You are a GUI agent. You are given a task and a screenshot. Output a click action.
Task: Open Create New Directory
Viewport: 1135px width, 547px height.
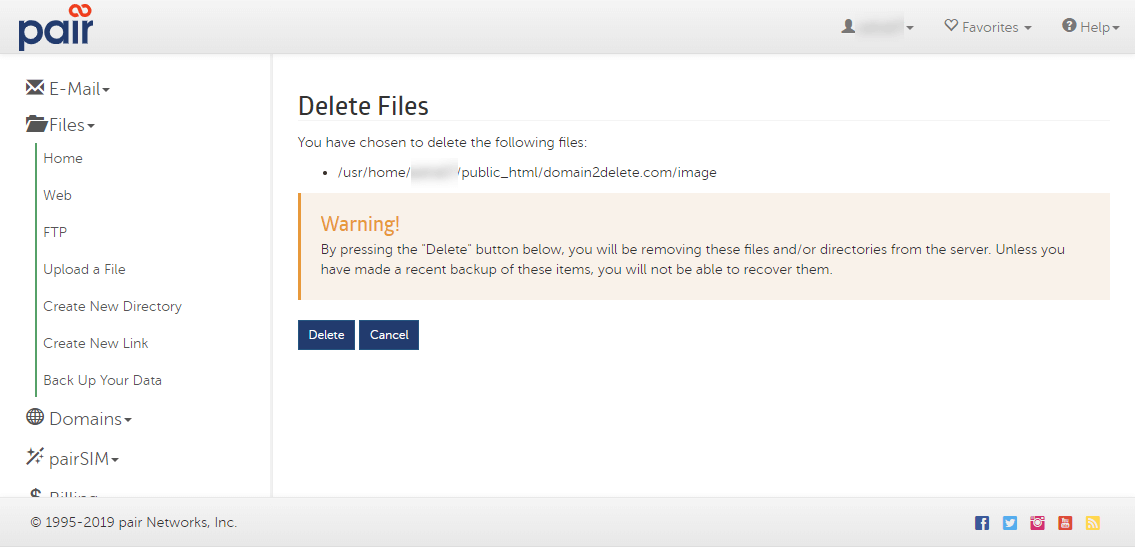[x=112, y=306]
